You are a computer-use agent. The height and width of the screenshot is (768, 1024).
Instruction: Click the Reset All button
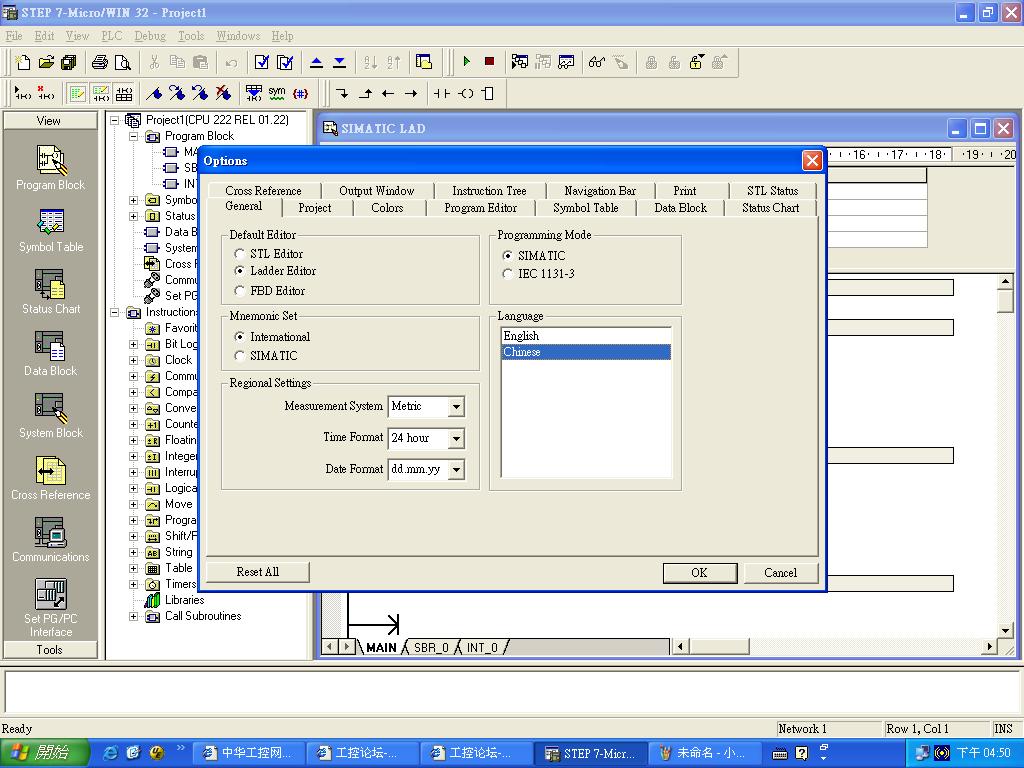[x=258, y=572]
